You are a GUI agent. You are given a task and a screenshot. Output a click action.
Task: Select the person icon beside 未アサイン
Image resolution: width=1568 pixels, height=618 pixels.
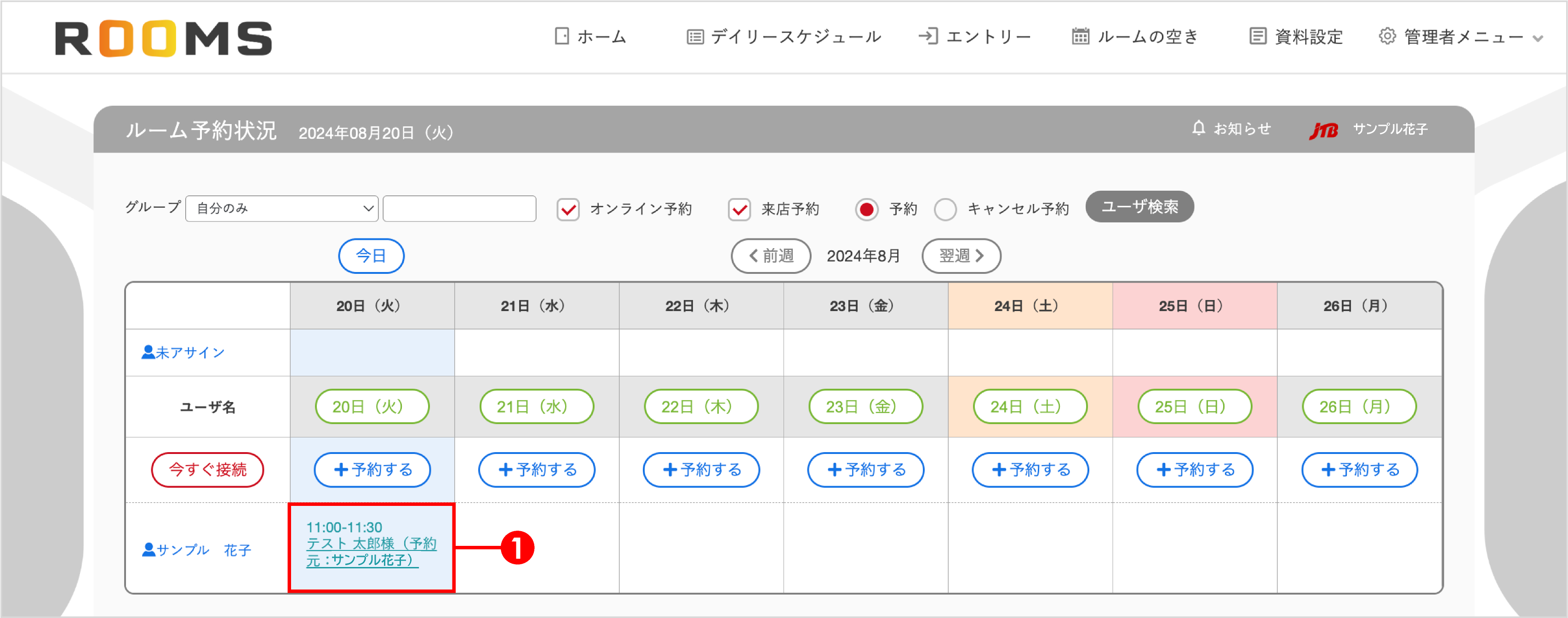(148, 351)
